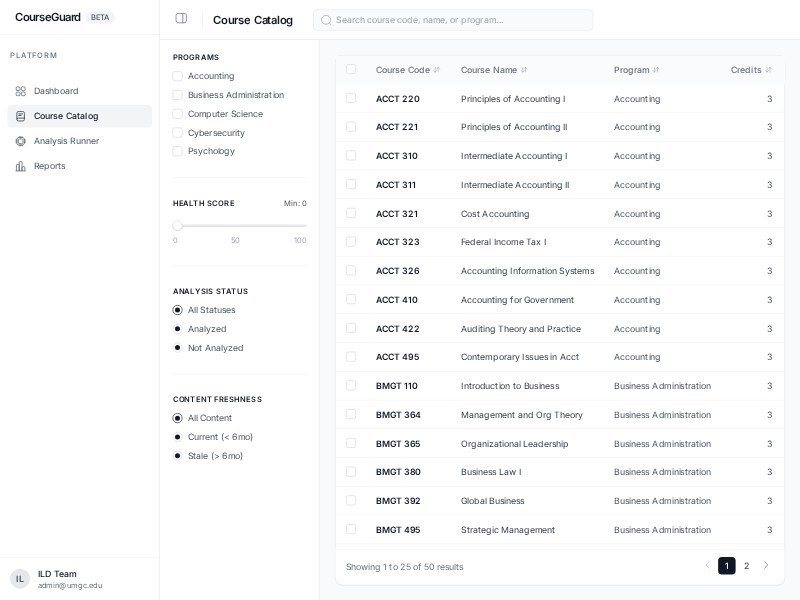Select the ACCT 310 row checkbox

pos(351,155)
